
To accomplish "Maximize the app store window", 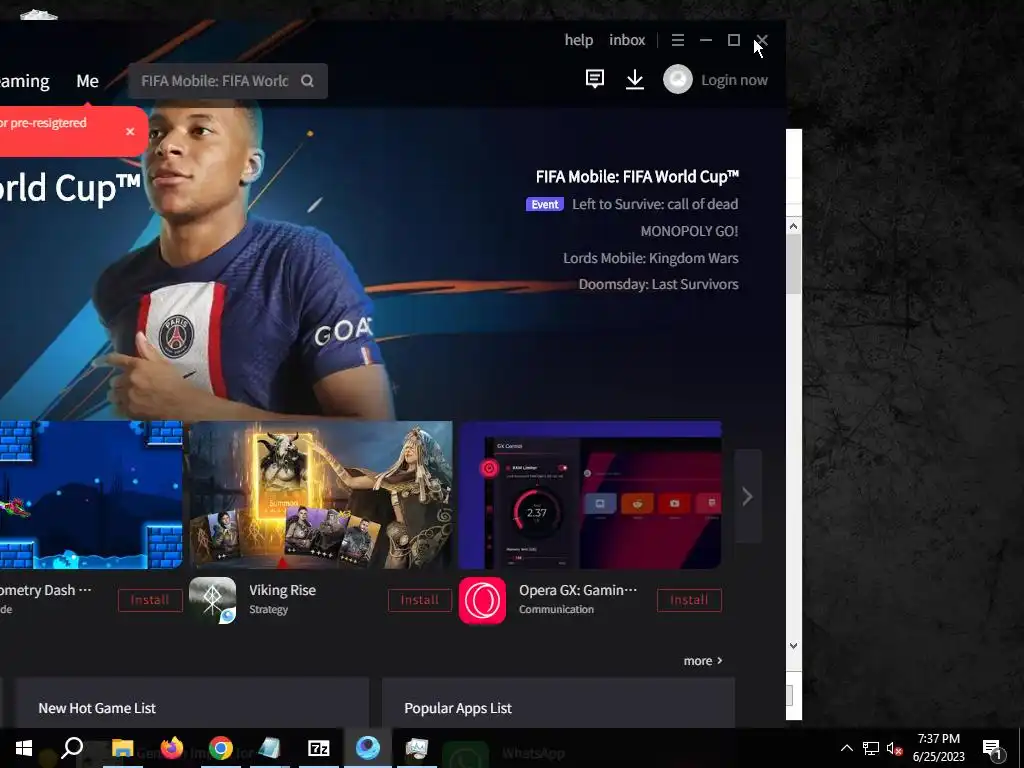I will coord(733,40).
